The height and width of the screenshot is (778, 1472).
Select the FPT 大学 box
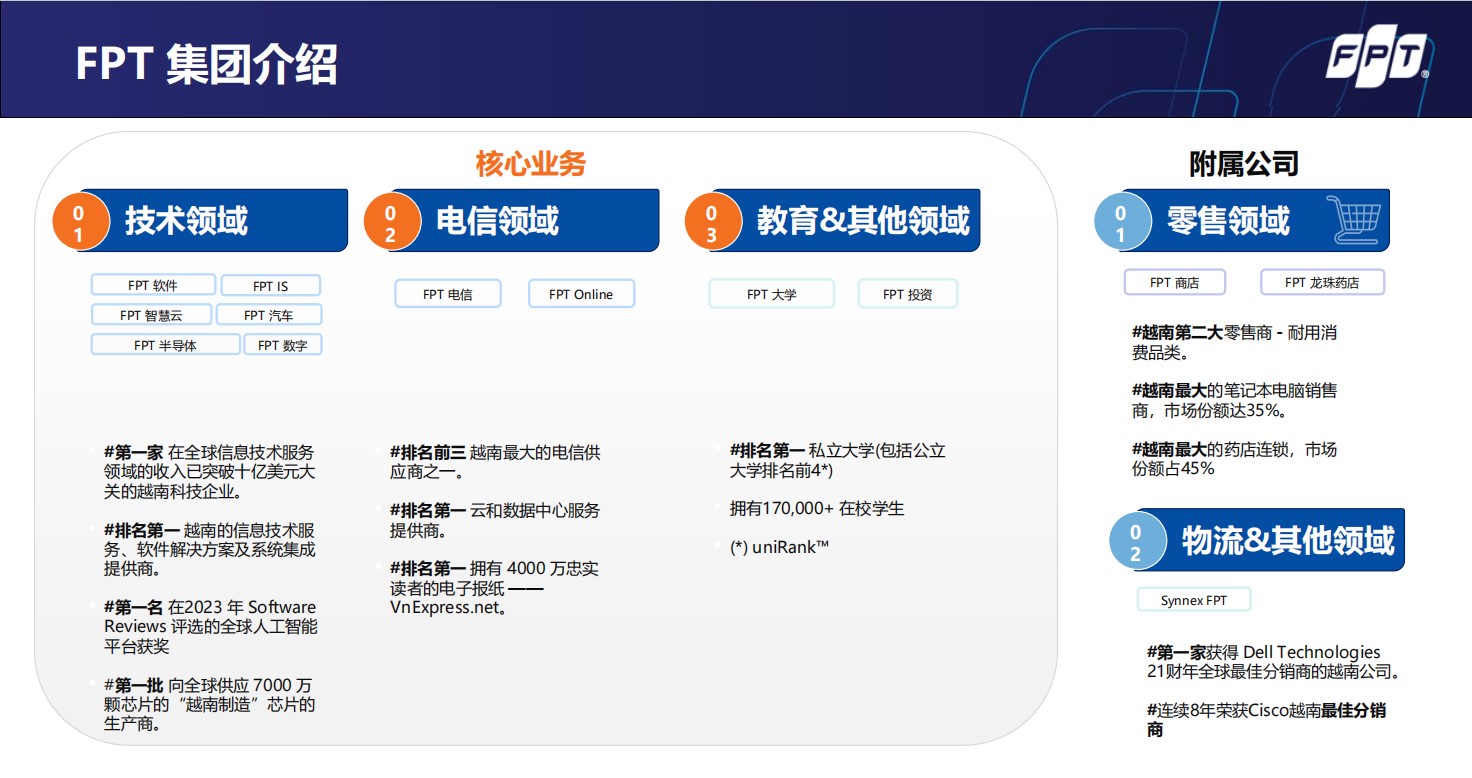[771, 293]
